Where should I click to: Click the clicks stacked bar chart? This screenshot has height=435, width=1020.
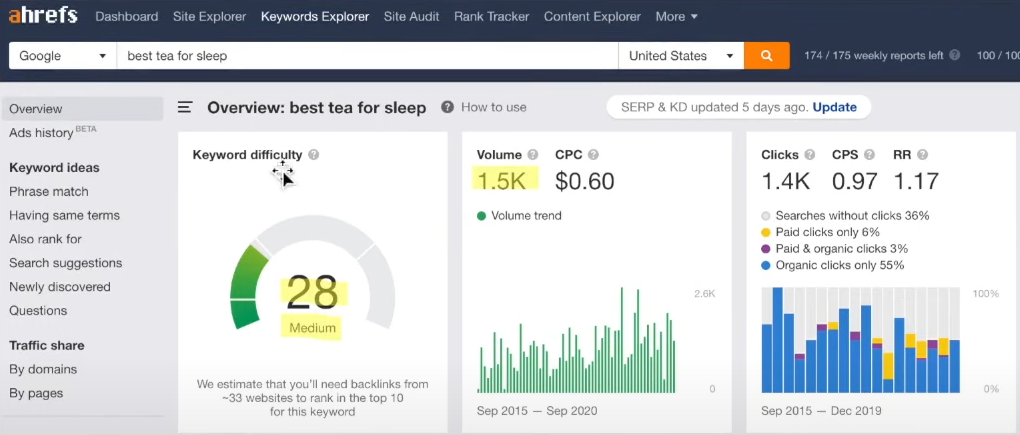[861, 341]
